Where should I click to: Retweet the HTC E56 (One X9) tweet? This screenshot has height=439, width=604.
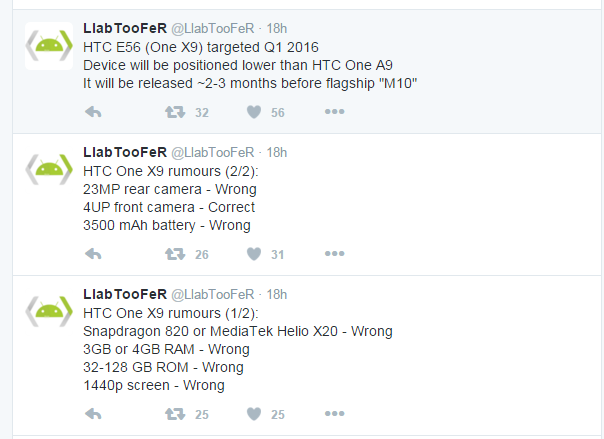(x=175, y=112)
